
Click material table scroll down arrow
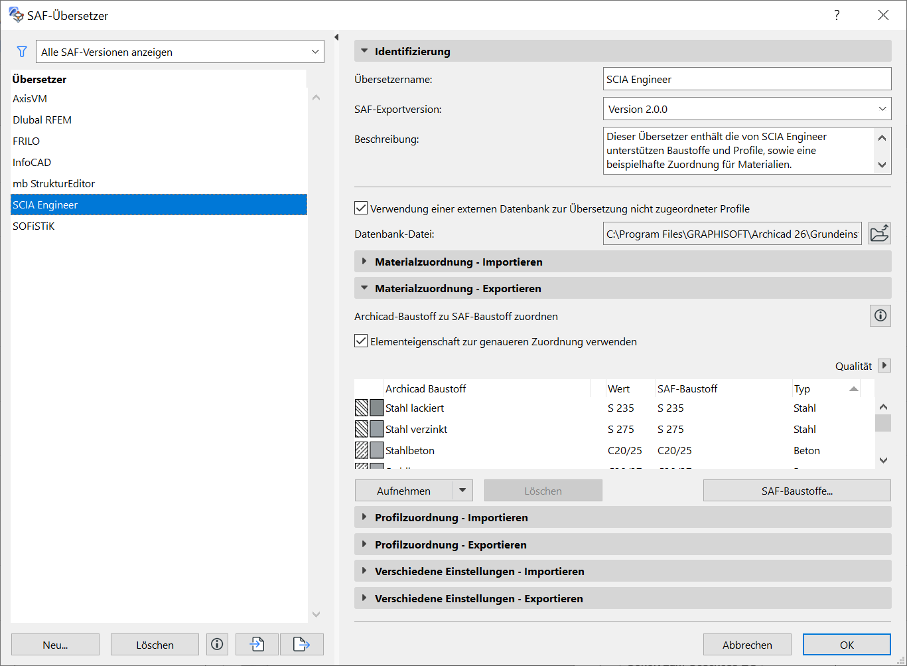click(883, 460)
